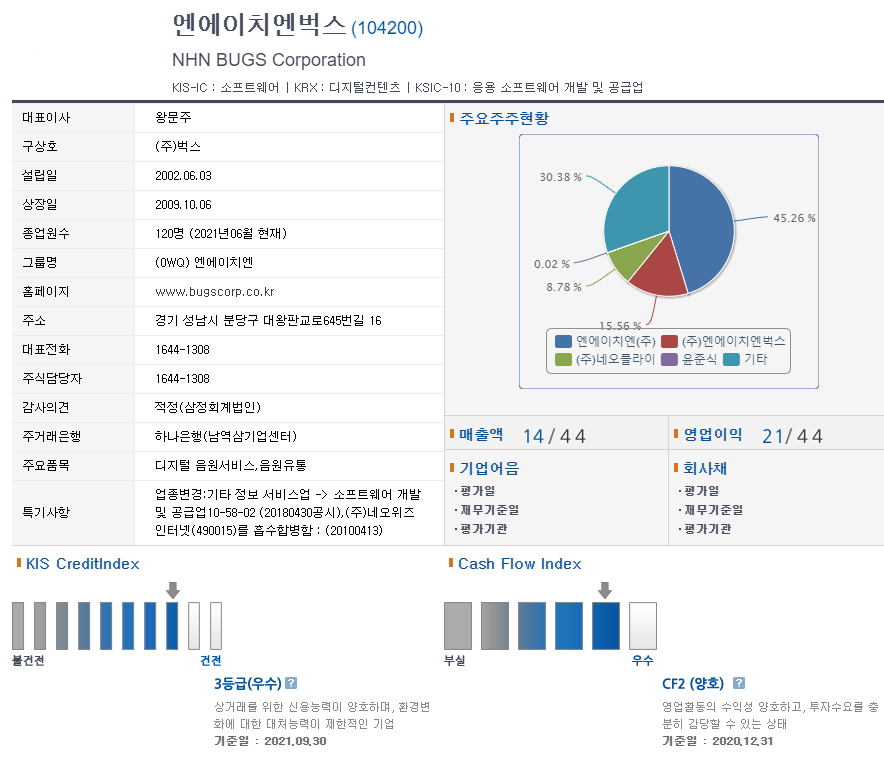Click KSIC-10 응용 소프트웨어 classification
884x759 pixels.
click(529, 87)
